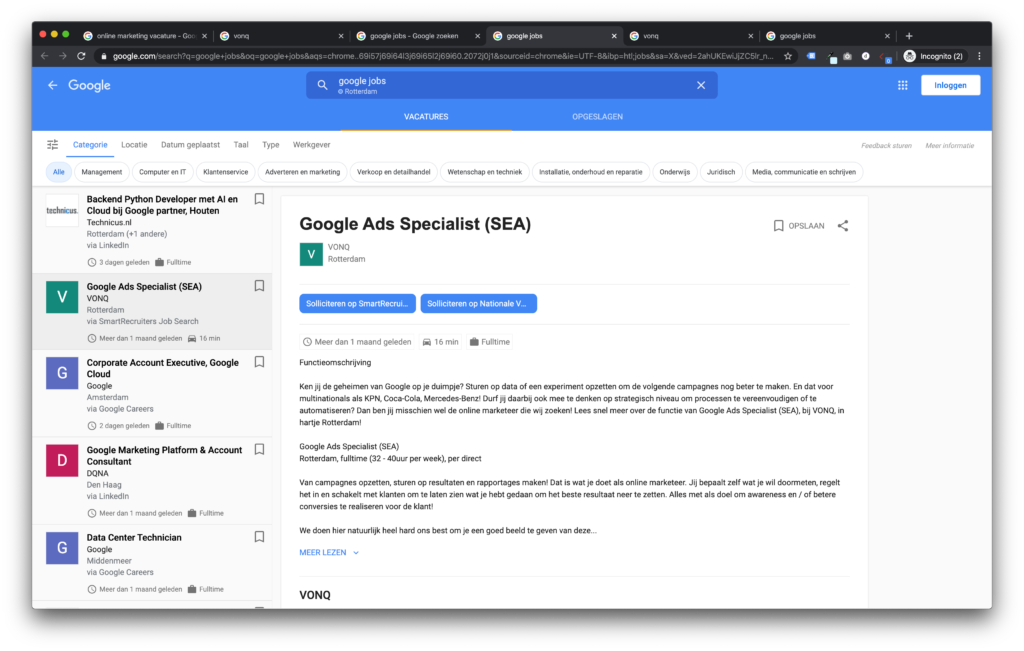Image resolution: width=1024 pixels, height=651 pixels.
Task: Bookmark this page with the star
Action: (788, 56)
